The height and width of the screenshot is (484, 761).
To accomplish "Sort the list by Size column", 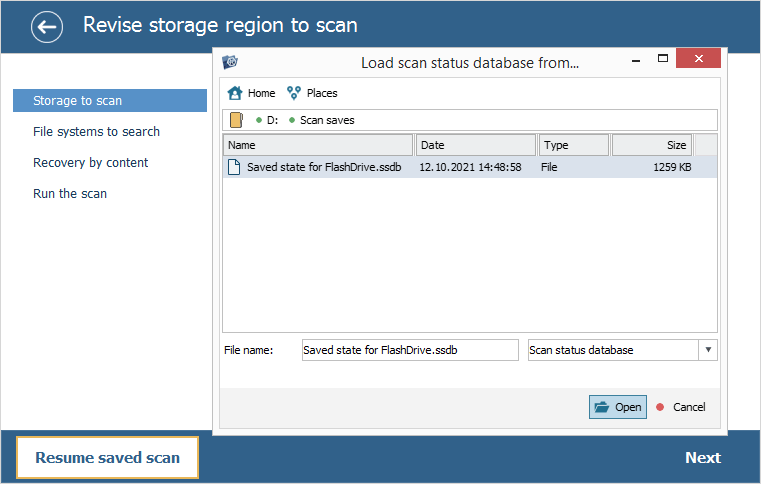I will tap(651, 146).
